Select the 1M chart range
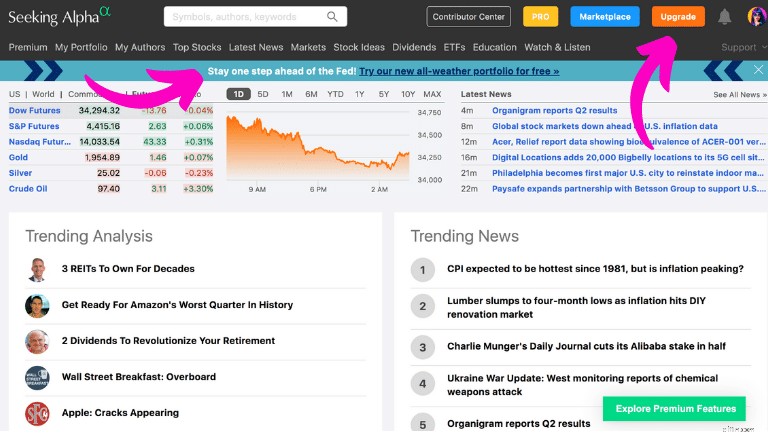 click(287, 94)
